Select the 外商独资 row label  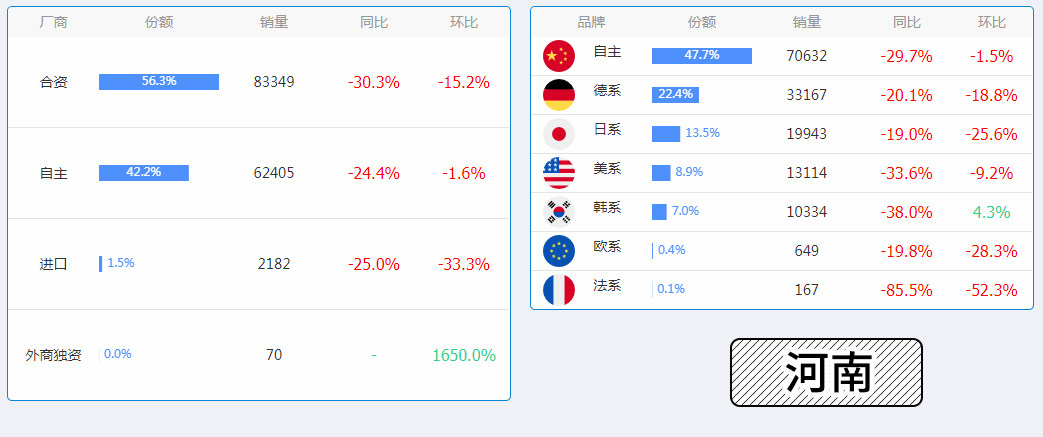coord(53,355)
